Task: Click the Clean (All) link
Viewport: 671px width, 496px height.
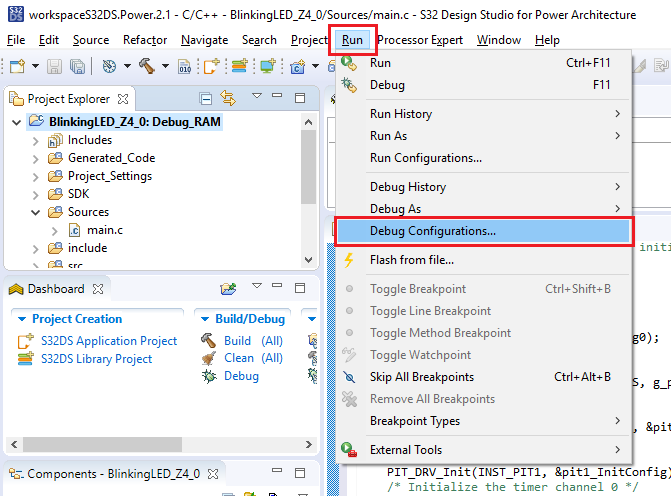Action: 253,358
